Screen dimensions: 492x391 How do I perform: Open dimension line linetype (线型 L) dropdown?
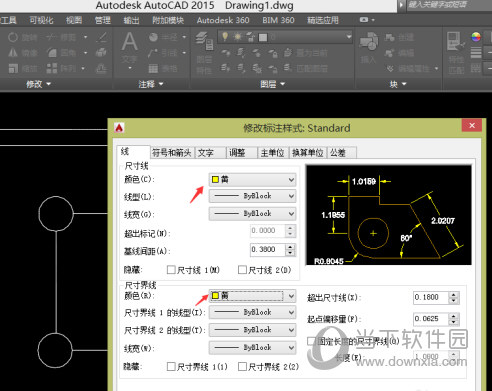(252, 196)
